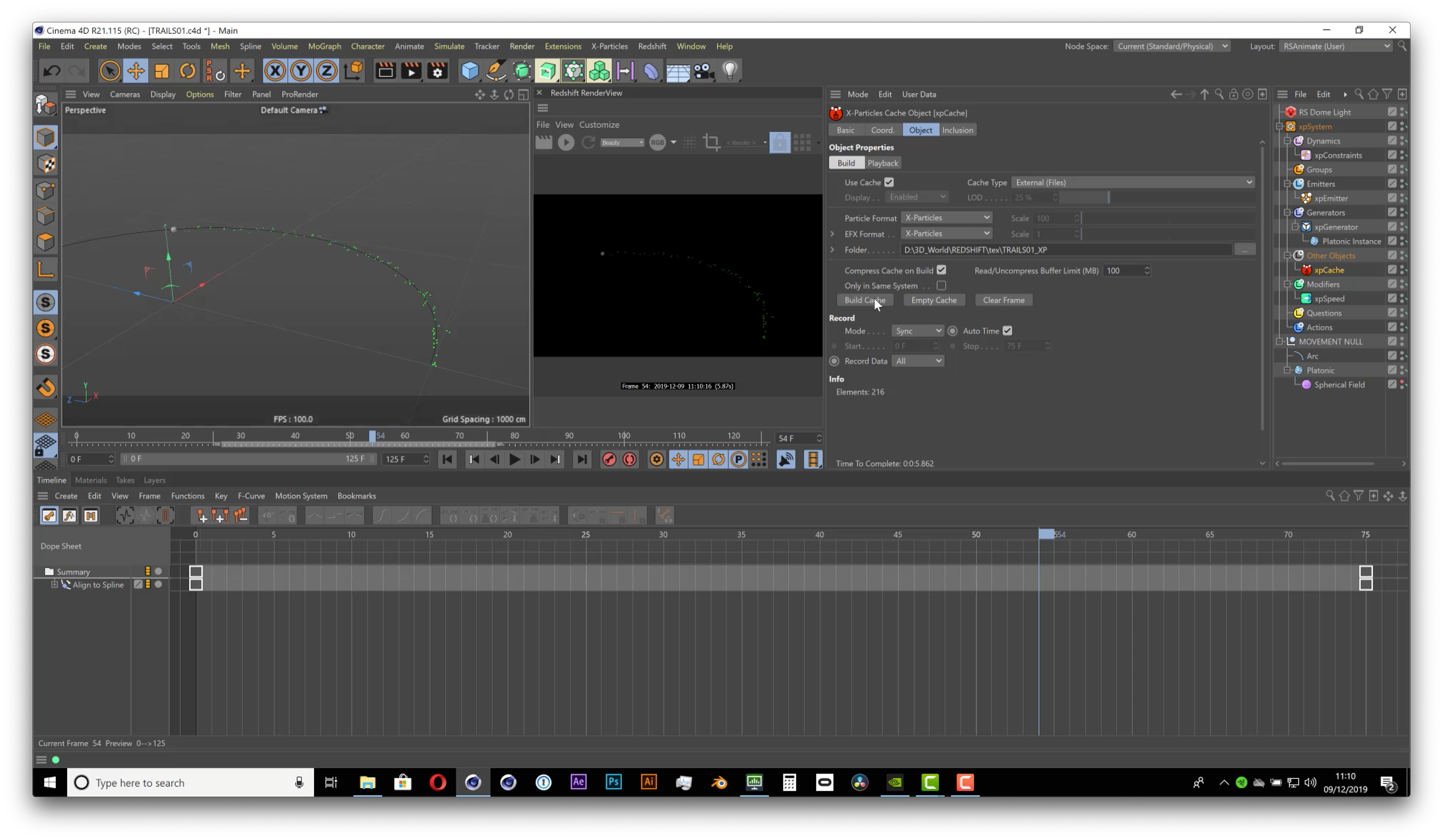Click the Record Data keyframe radio
The image size is (1443, 840).
coord(834,361)
